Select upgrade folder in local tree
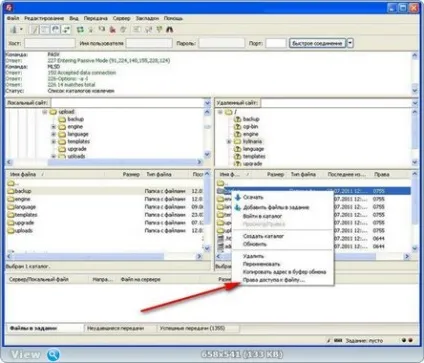 tap(77, 149)
